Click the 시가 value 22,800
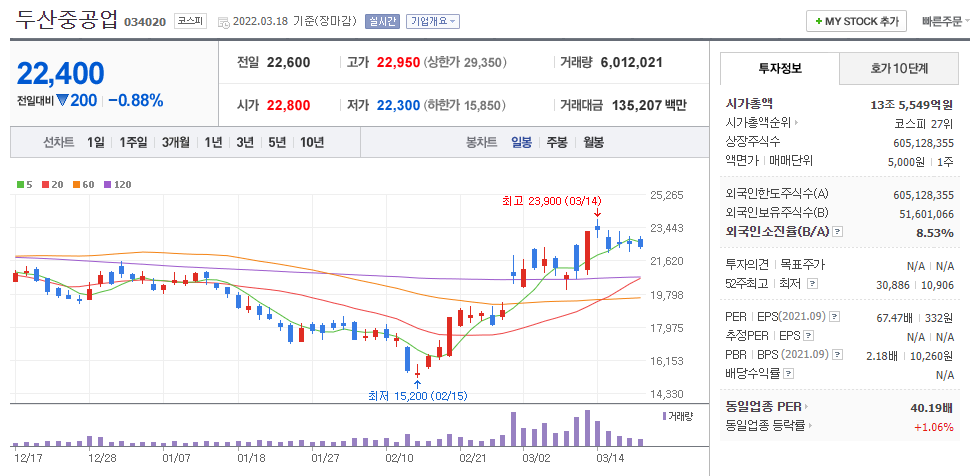This screenshot has height=476, width=980. (x=288, y=106)
